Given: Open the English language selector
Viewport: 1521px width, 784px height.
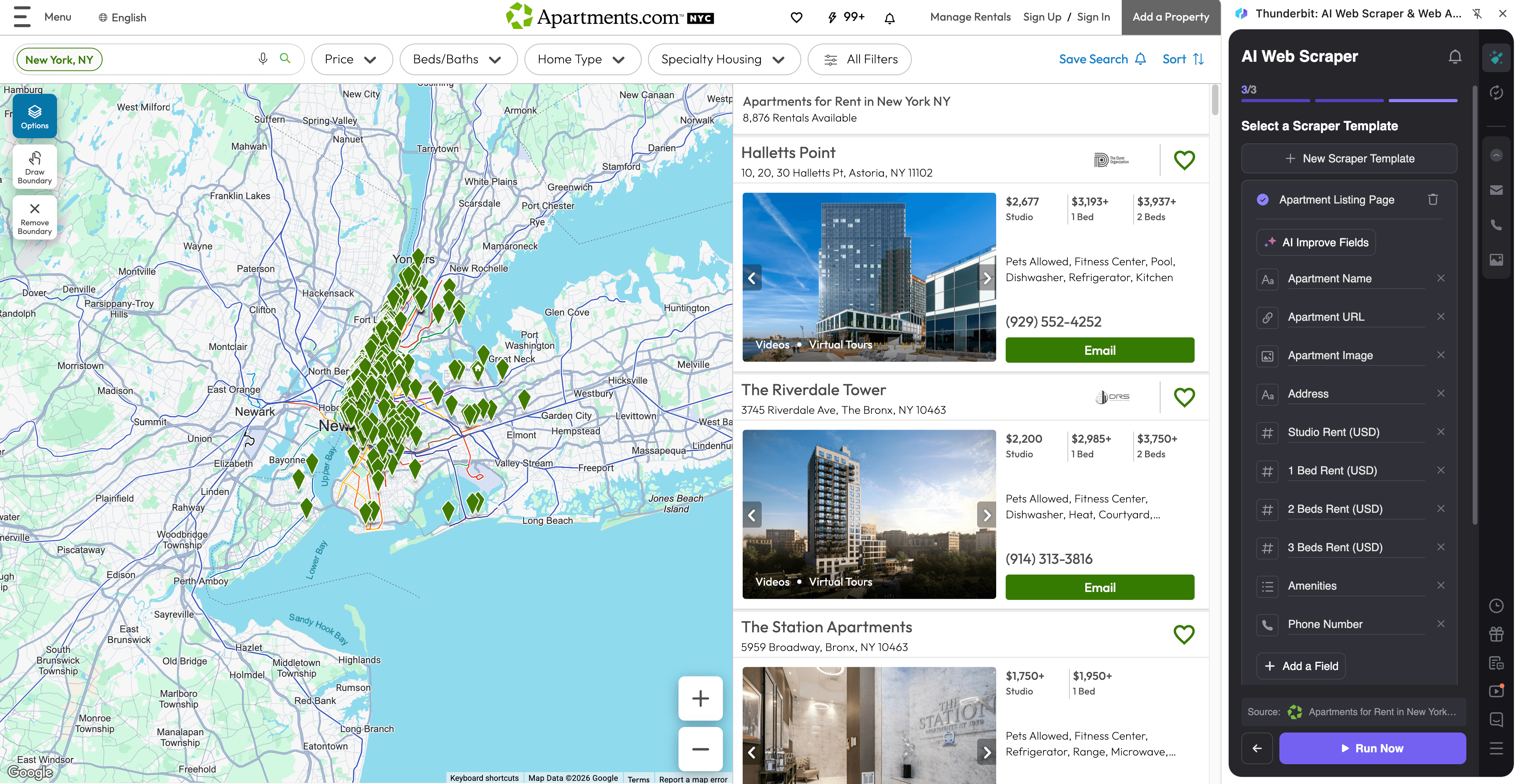Looking at the screenshot, I should coord(122,17).
